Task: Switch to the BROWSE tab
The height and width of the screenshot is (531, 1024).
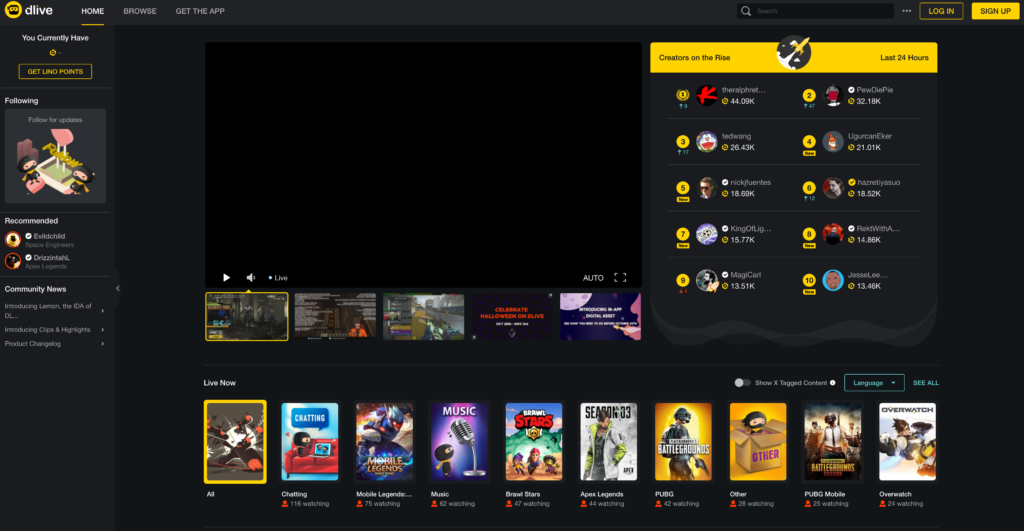Action: tap(140, 11)
